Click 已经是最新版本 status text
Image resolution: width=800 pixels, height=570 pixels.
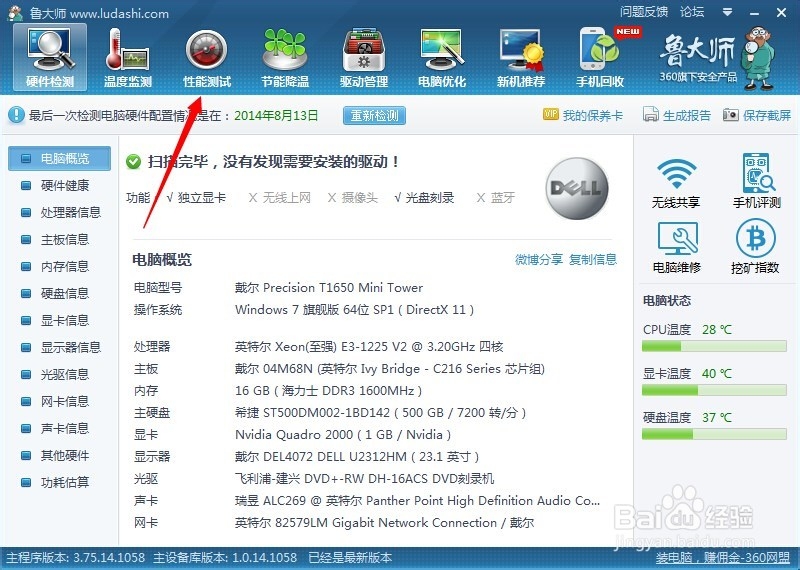(x=351, y=557)
